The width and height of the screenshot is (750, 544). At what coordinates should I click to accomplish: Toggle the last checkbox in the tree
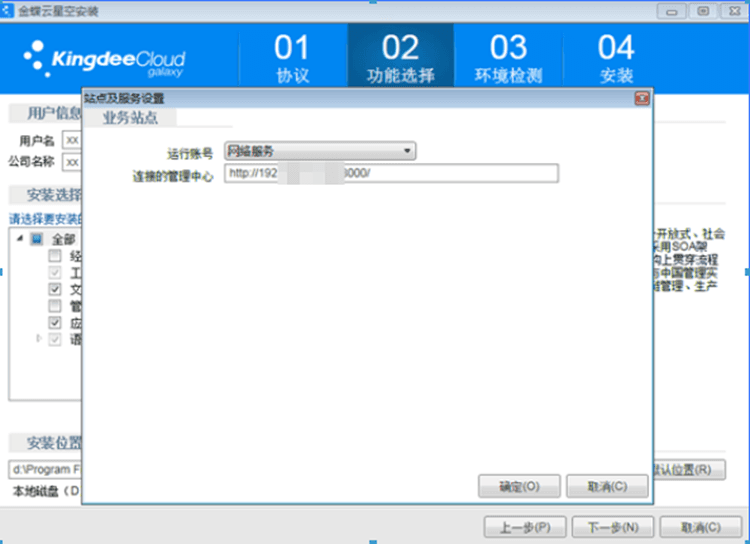point(55,339)
